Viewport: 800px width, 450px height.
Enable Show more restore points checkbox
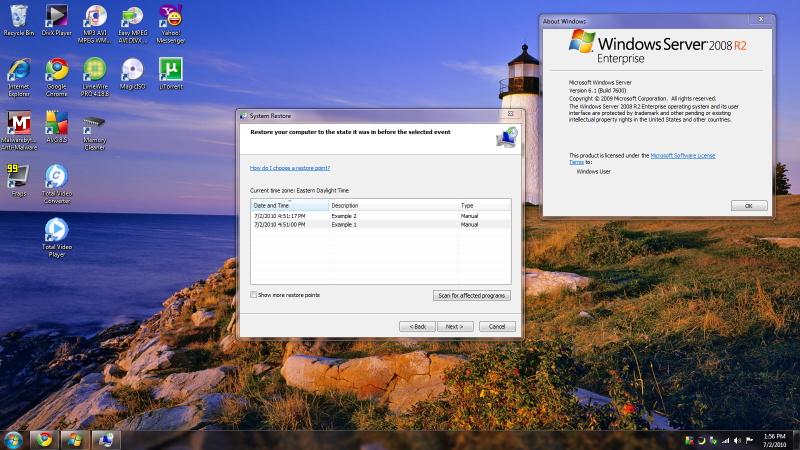253,295
